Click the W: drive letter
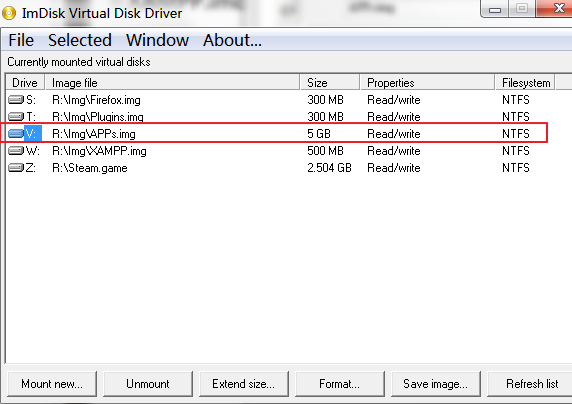 point(33,151)
